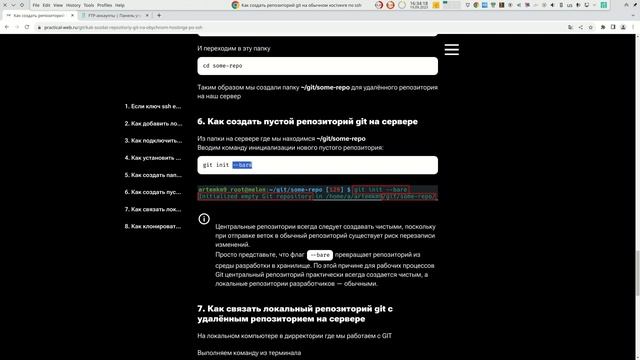Screen dimensions: 640x360
Task: Open the browser extensions puzzle icon
Action: coord(603,27)
